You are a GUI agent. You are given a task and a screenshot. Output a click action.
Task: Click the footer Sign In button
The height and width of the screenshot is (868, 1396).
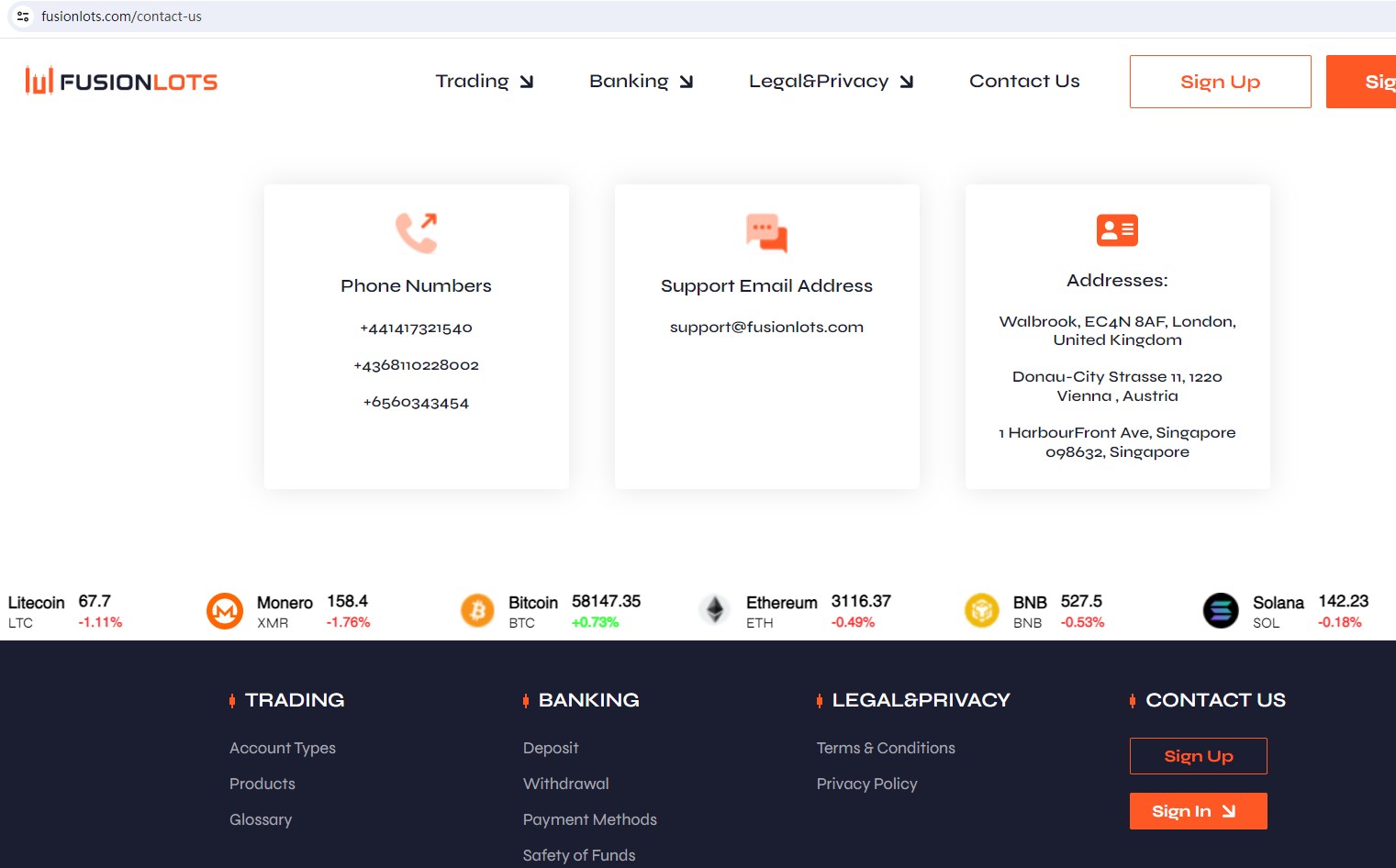click(1199, 811)
